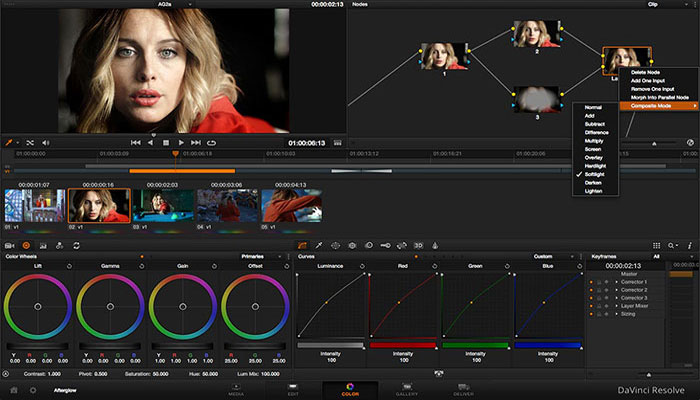Open the 3D stereoscopic palette icon

(x=418, y=246)
